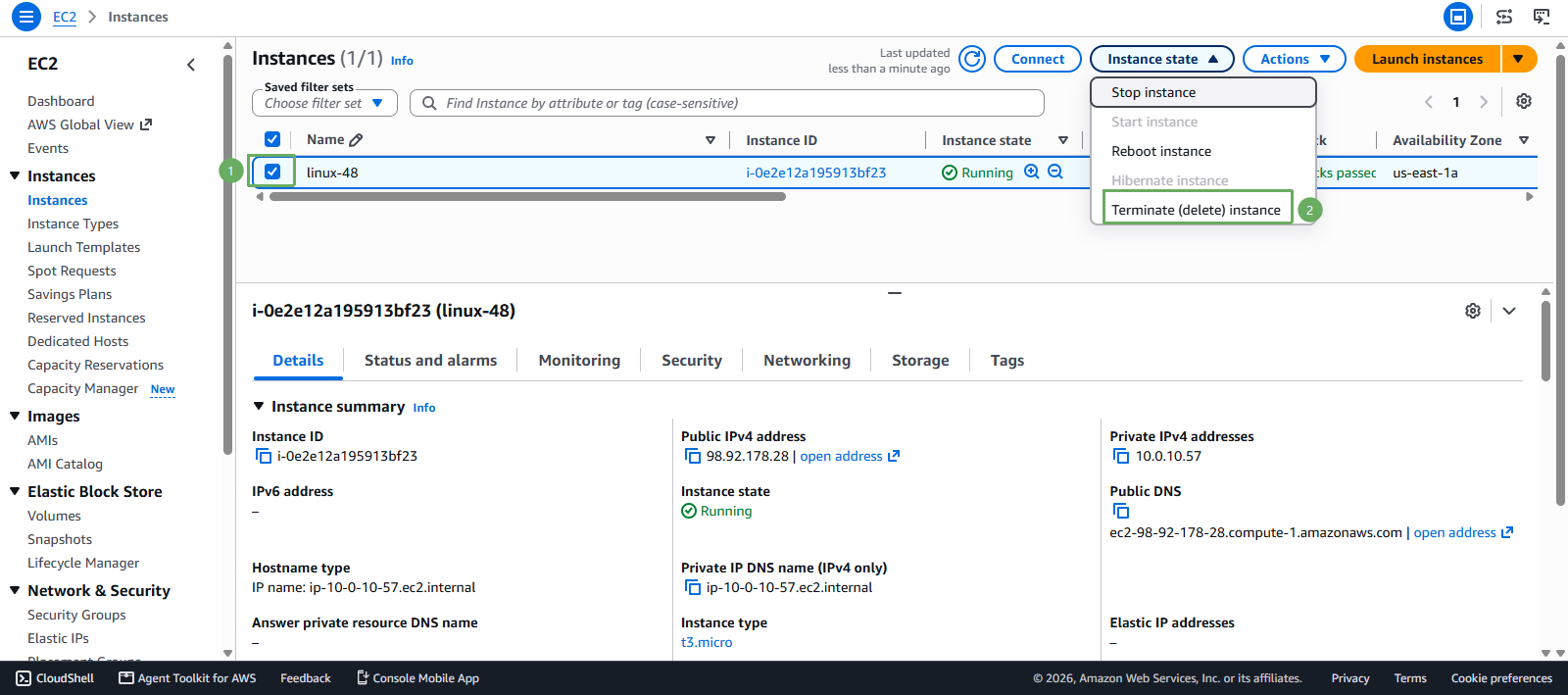
Task: Copy the Public DNS value
Action: [1121, 511]
